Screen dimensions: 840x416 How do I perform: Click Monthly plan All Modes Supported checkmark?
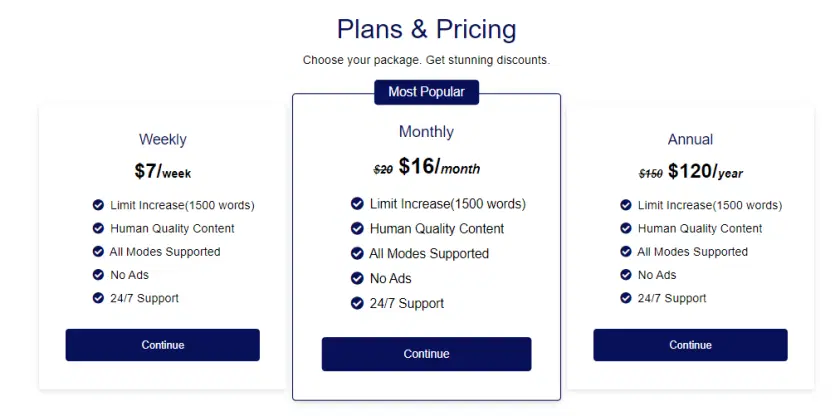point(357,253)
